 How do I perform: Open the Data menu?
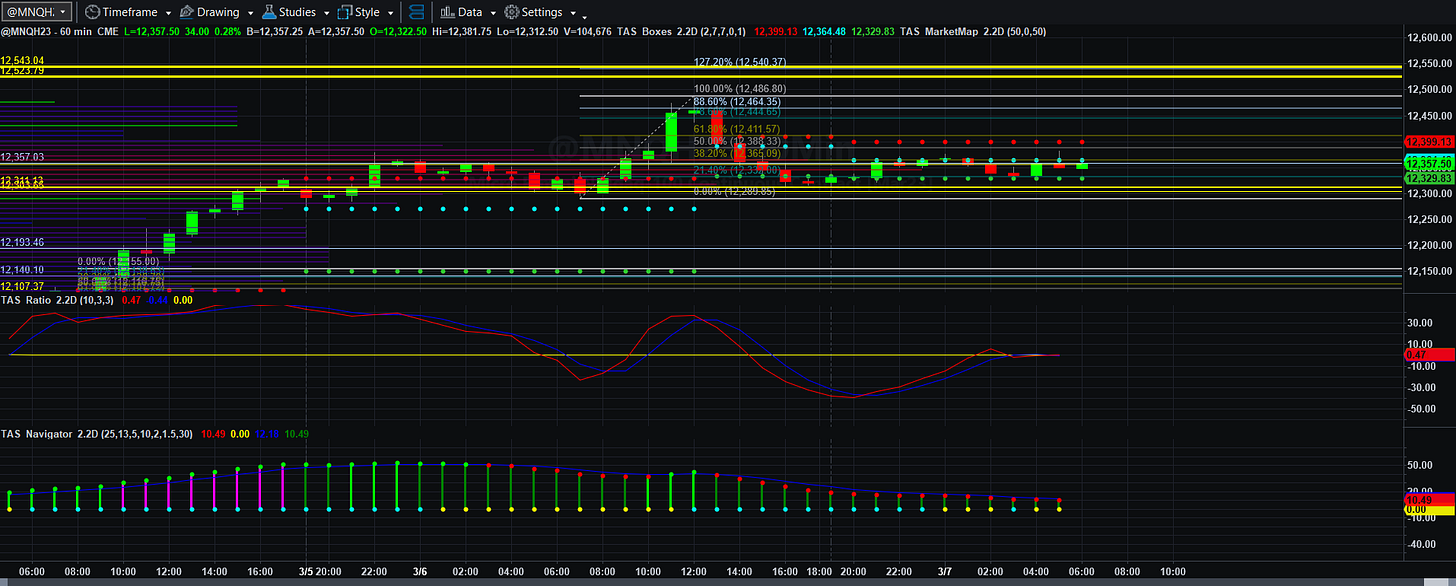point(470,12)
